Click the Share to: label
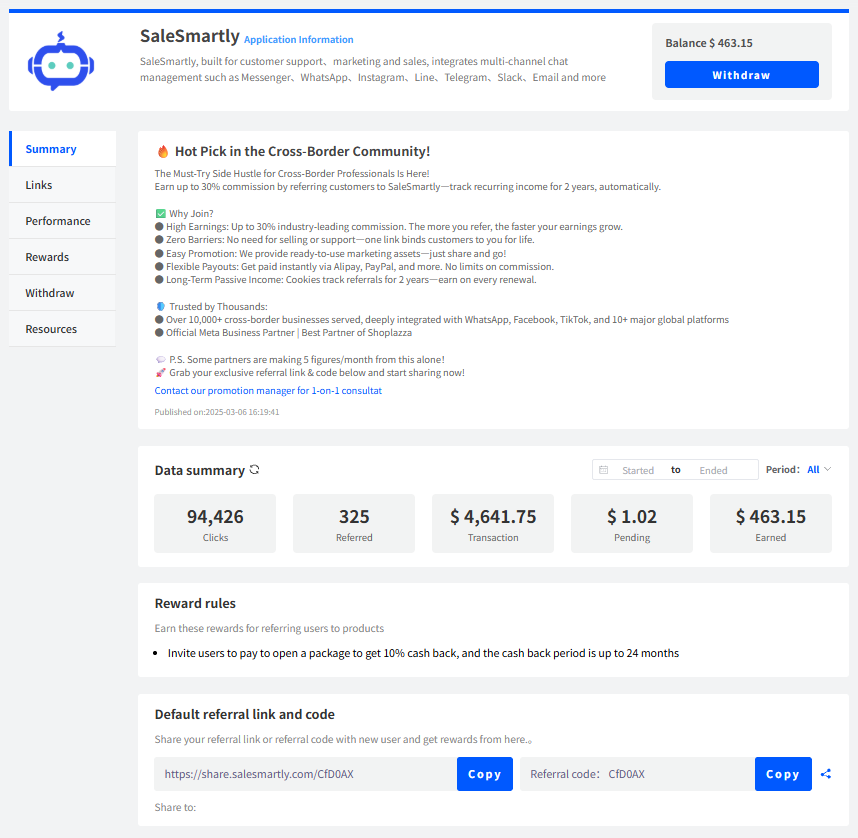 pyautogui.click(x=175, y=807)
